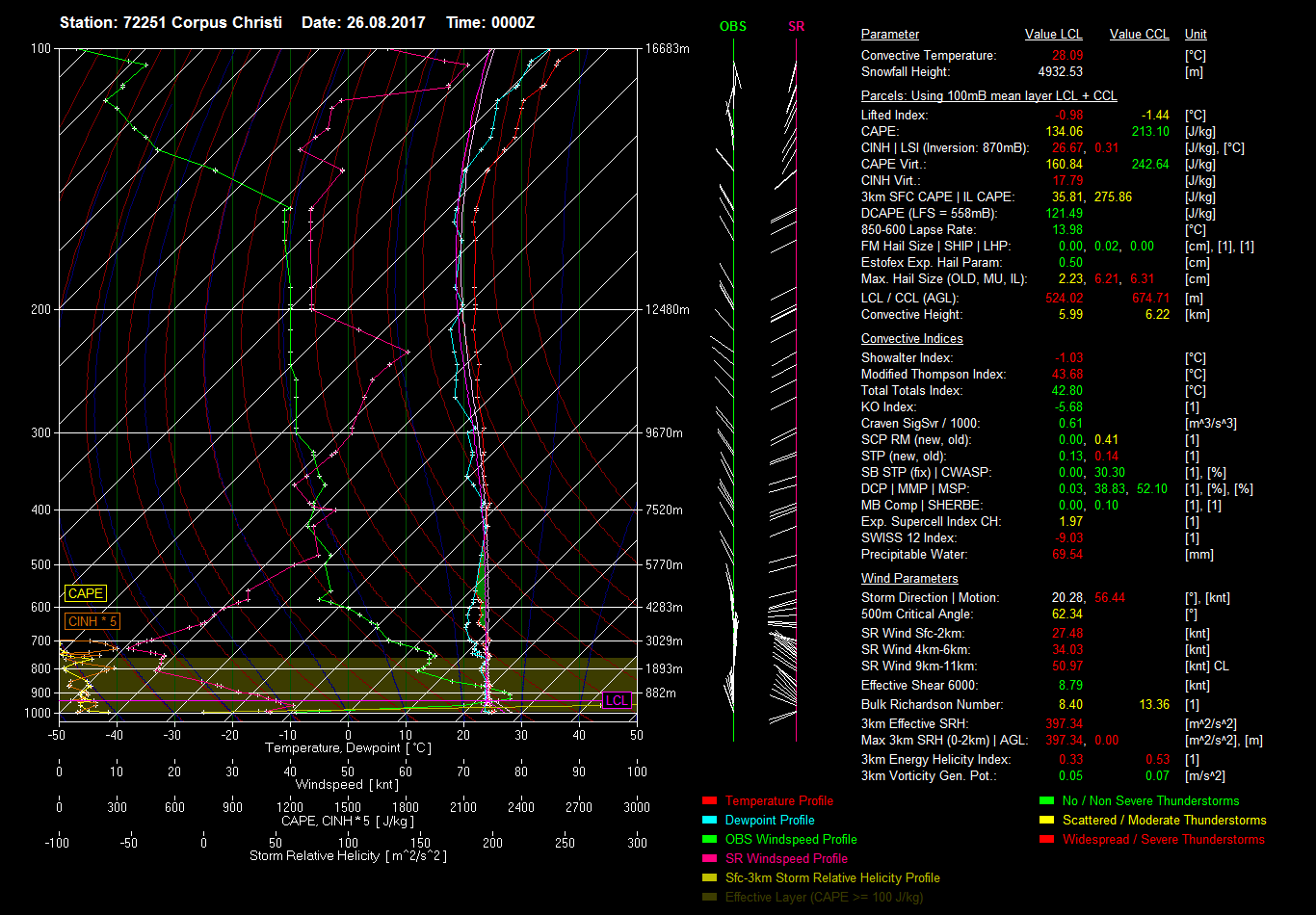Click the Value CCL column heading
The width and height of the screenshot is (1316, 915).
pos(1139,35)
